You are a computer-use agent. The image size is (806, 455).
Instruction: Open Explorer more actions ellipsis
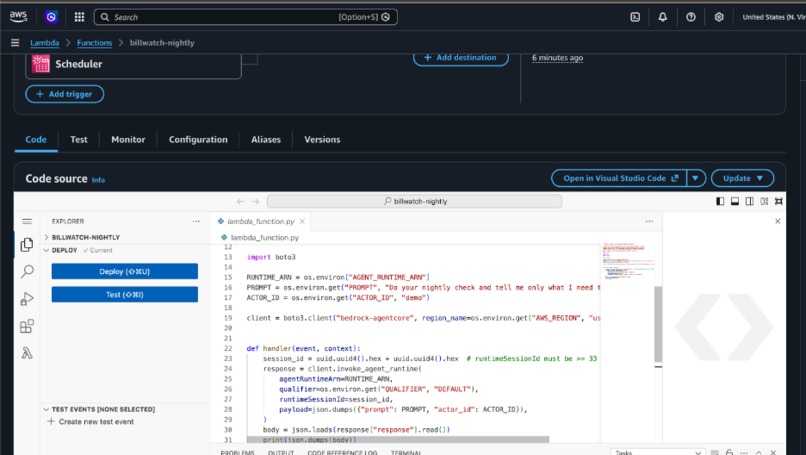coord(196,221)
